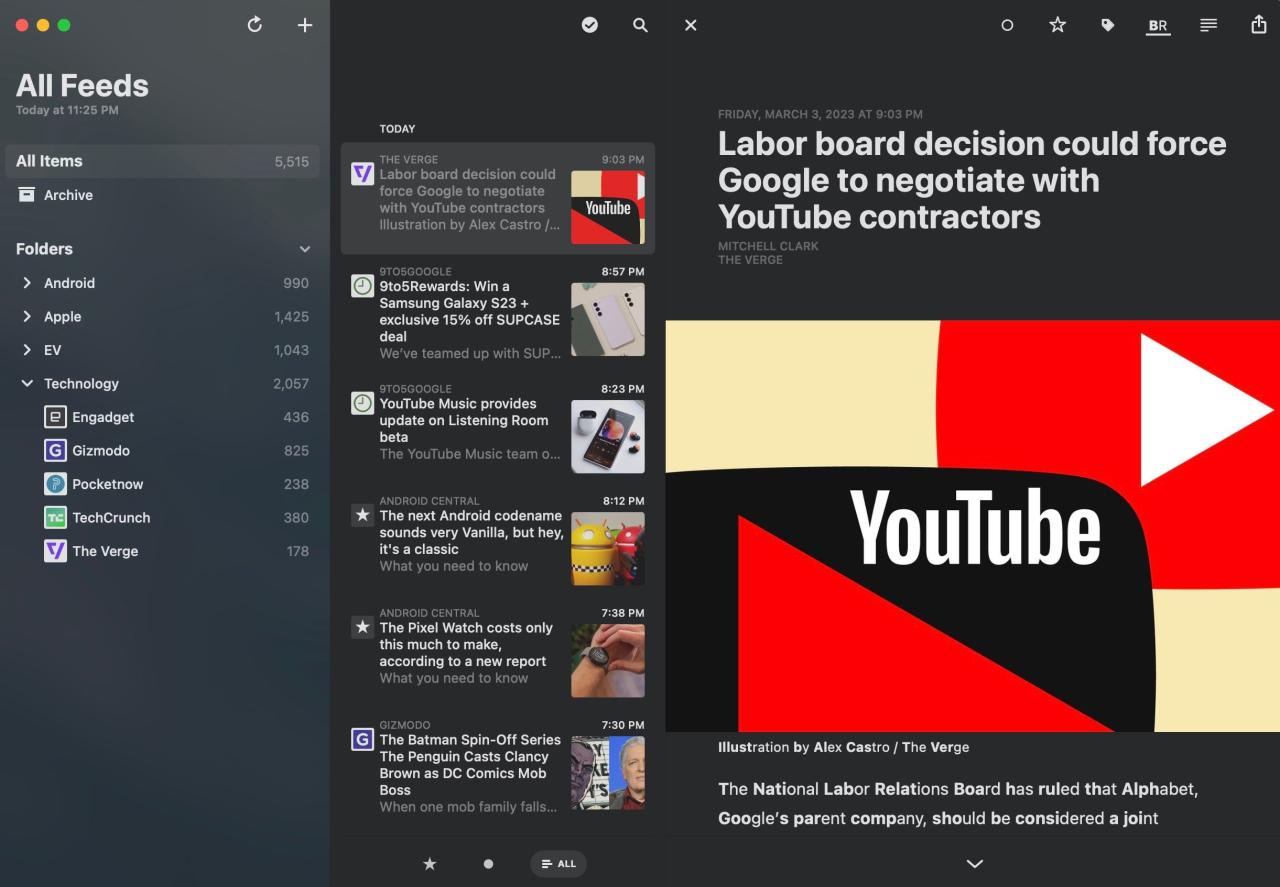Open the Batman Spin-Off Penguin article
1280x887 pixels.
pyautogui.click(x=498, y=767)
